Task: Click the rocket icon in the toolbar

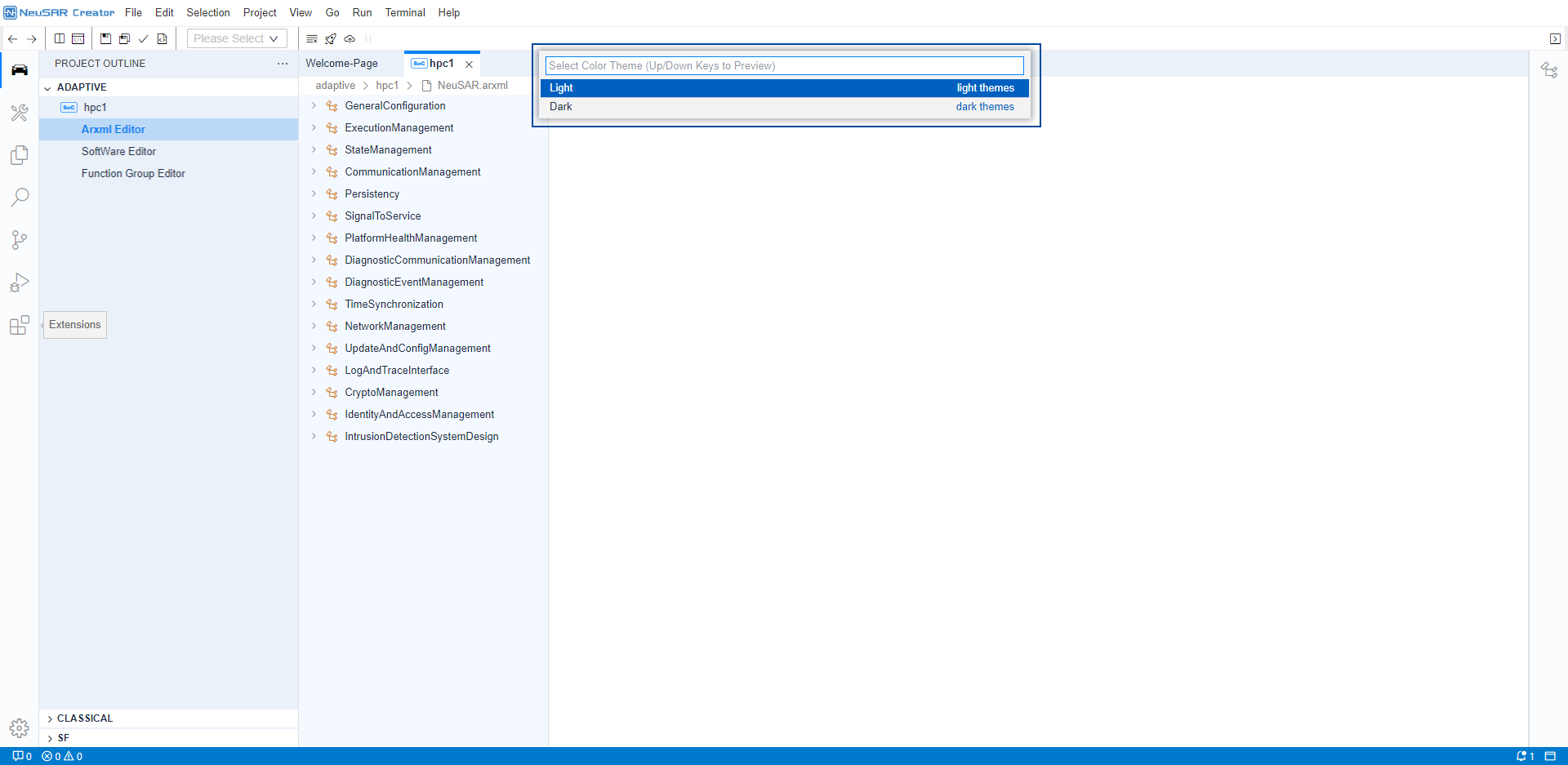Action: 331,38
